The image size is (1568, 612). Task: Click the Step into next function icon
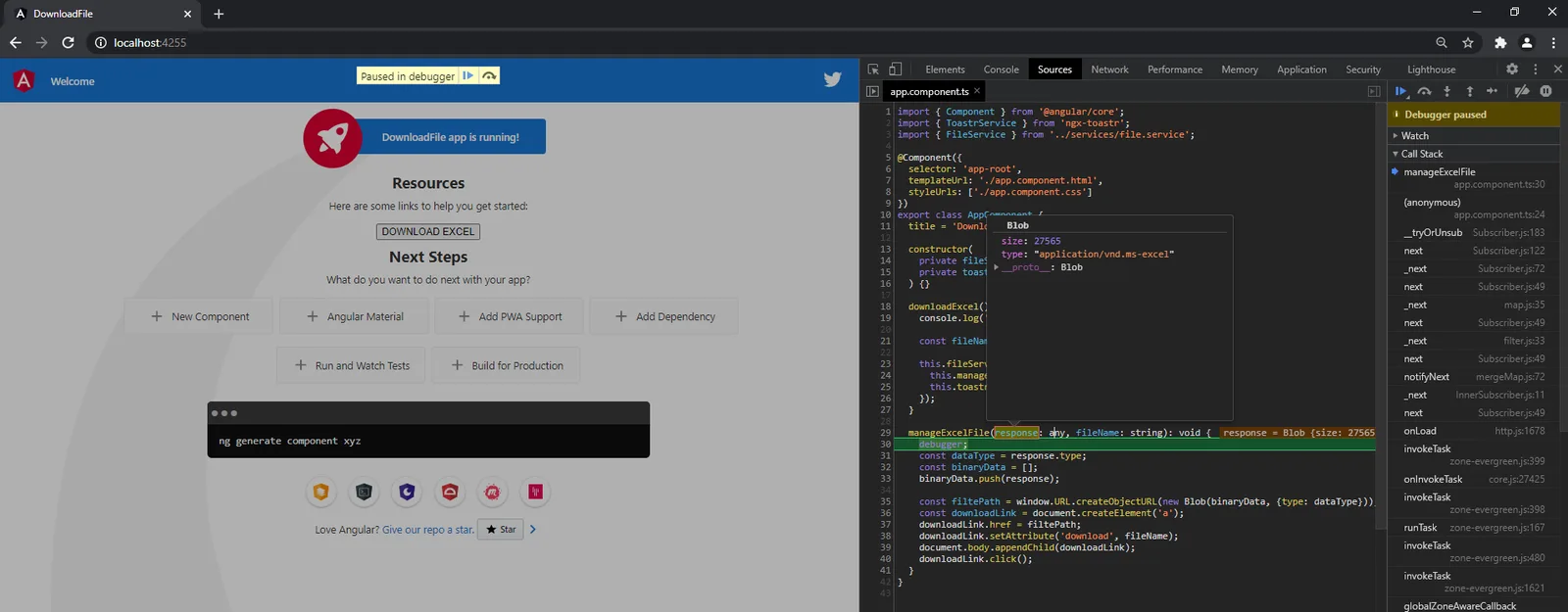(x=1446, y=91)
